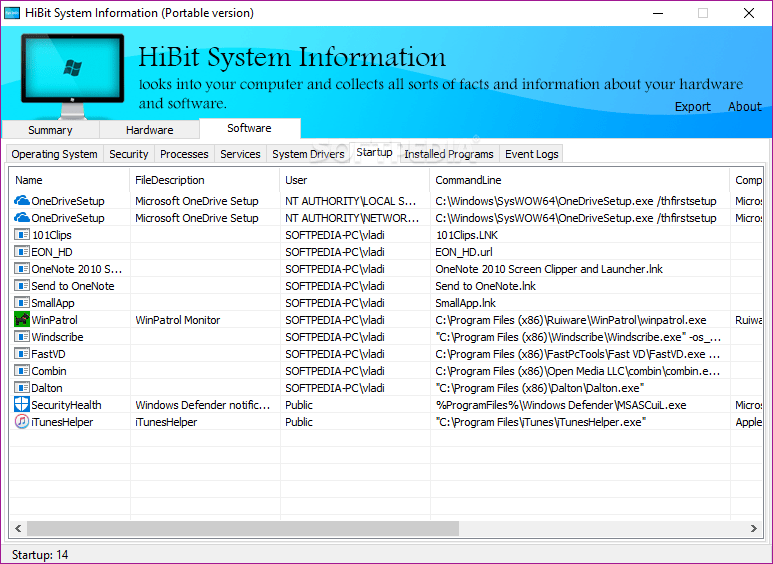Click the 101Clips row icon

pyautogui.click(x=22, y=235)
